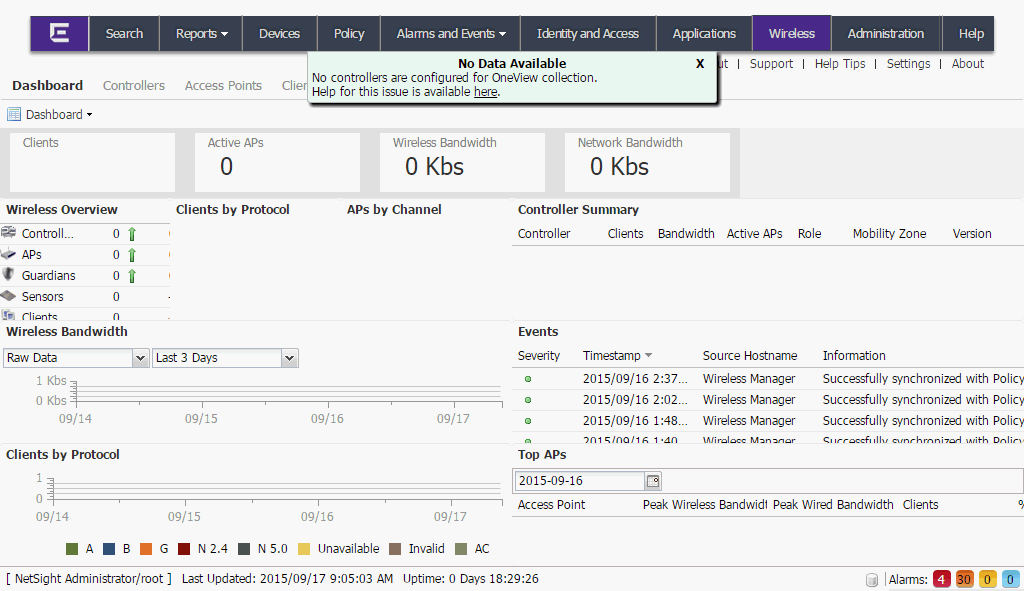Click green severity dot for 1:48 event
Screen dimensions: 1024x591
[528, 421]
